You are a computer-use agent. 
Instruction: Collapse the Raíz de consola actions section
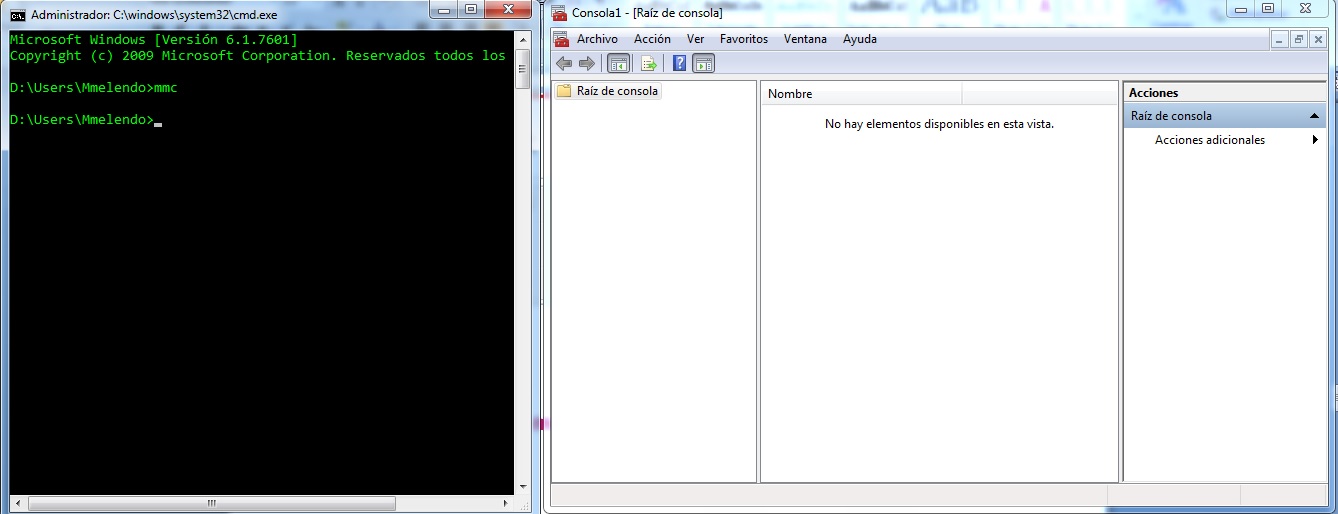pyautogui.click(x=1314, y=116)
